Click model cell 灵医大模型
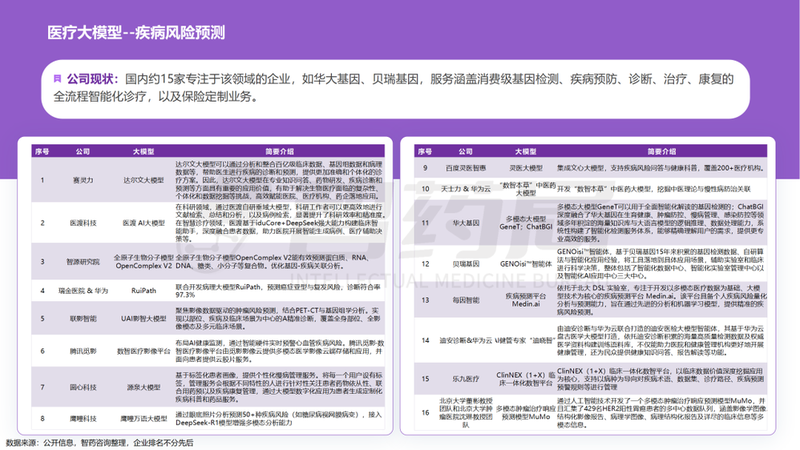This screenshot has height=450, width=800. (x=526, y=168)
